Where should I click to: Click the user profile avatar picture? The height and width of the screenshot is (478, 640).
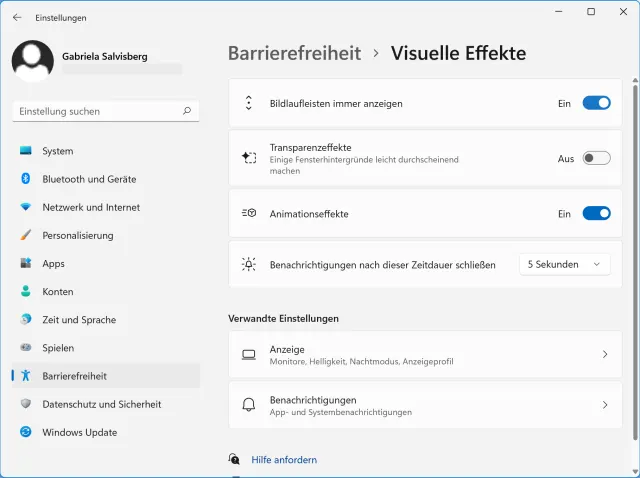[33, 61]
